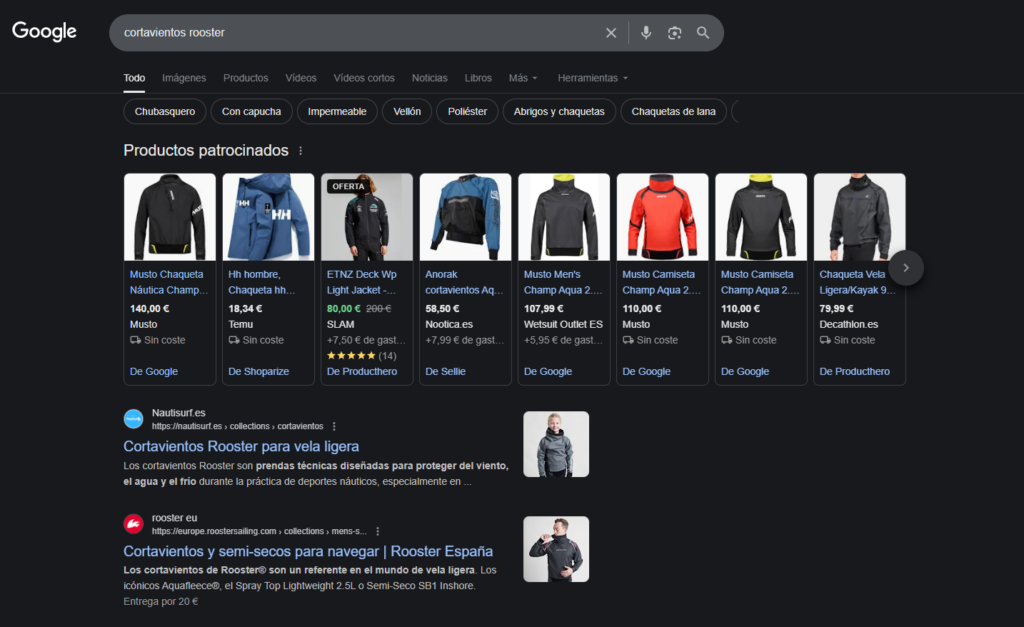Open Rooster España cortavientos y semi-secos link
Screen dimensions: 1024x627
pos(308,551)
